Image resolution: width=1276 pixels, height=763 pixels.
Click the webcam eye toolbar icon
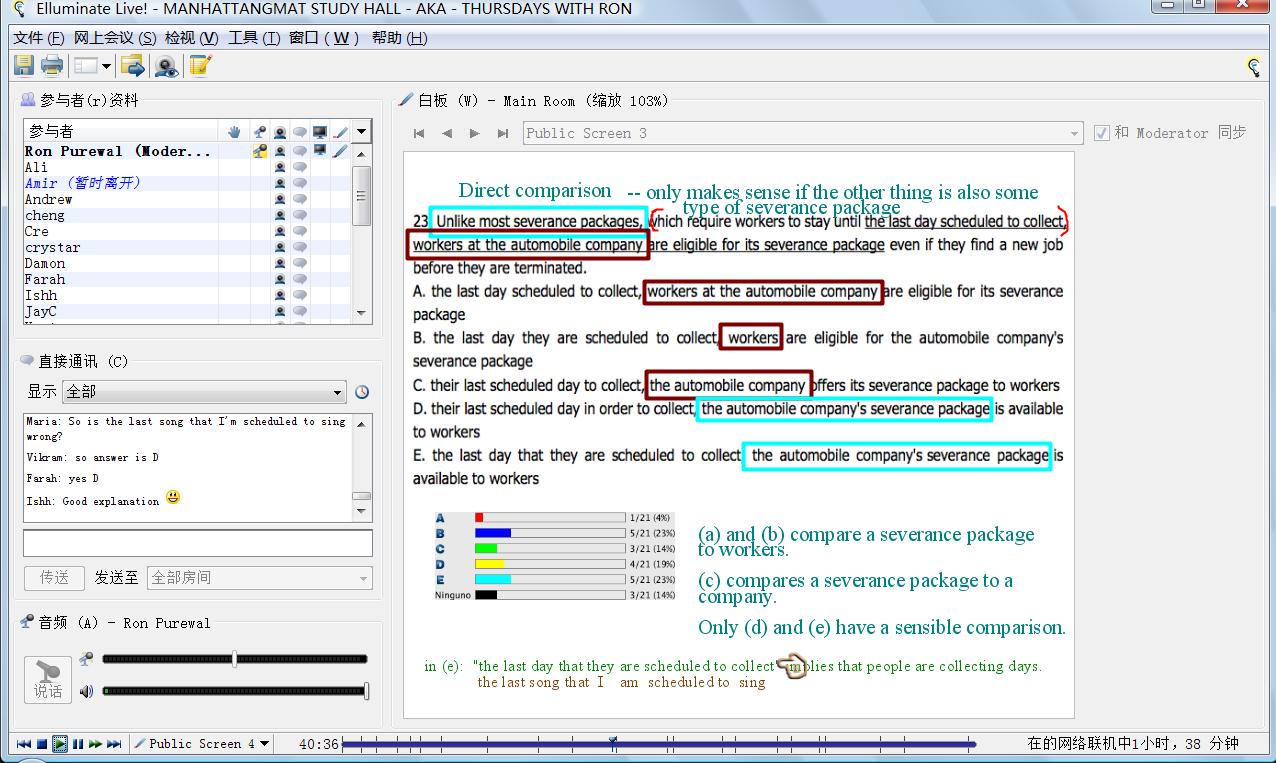point(166,66)
